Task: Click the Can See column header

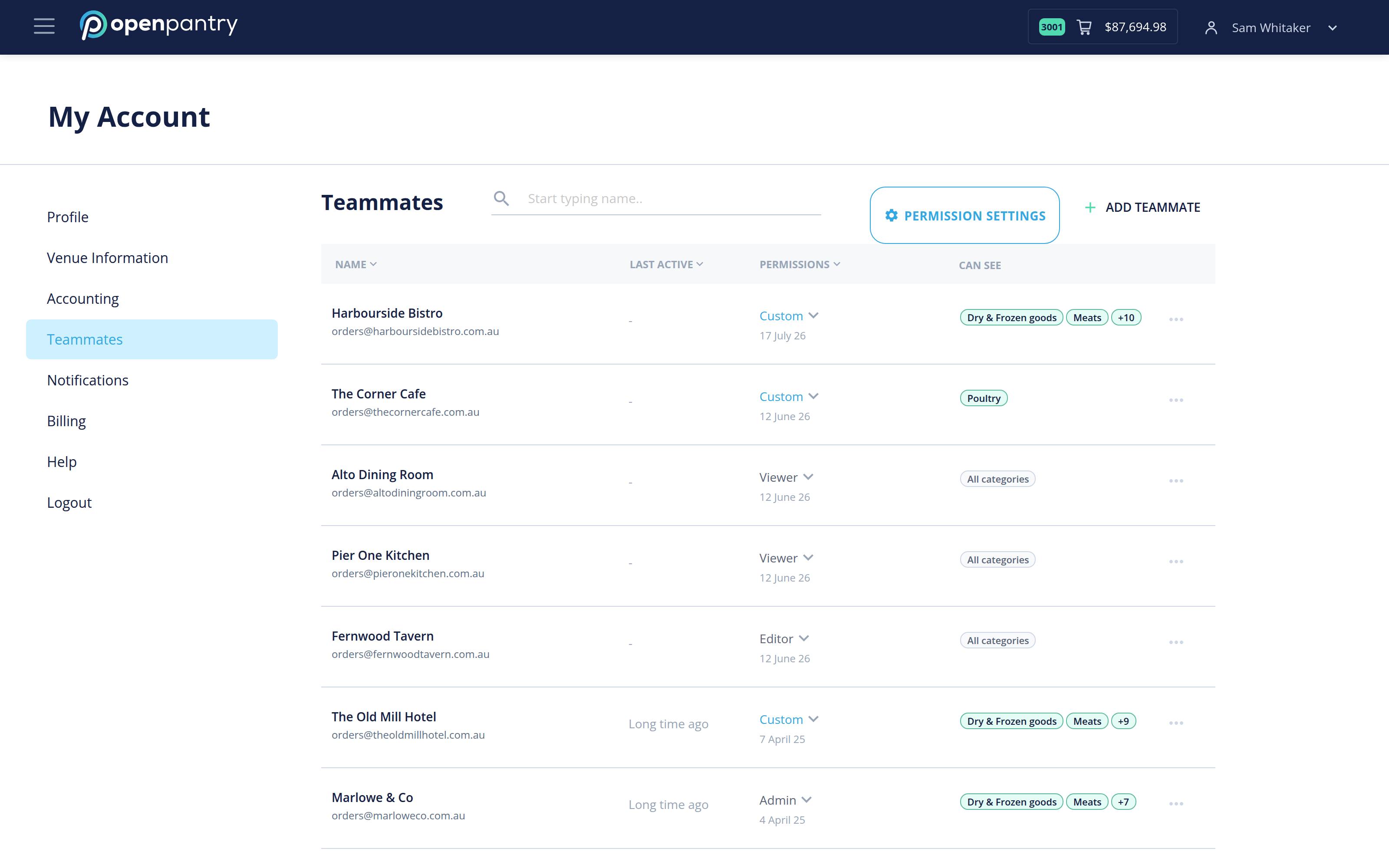Action: [x=980, y=265]
